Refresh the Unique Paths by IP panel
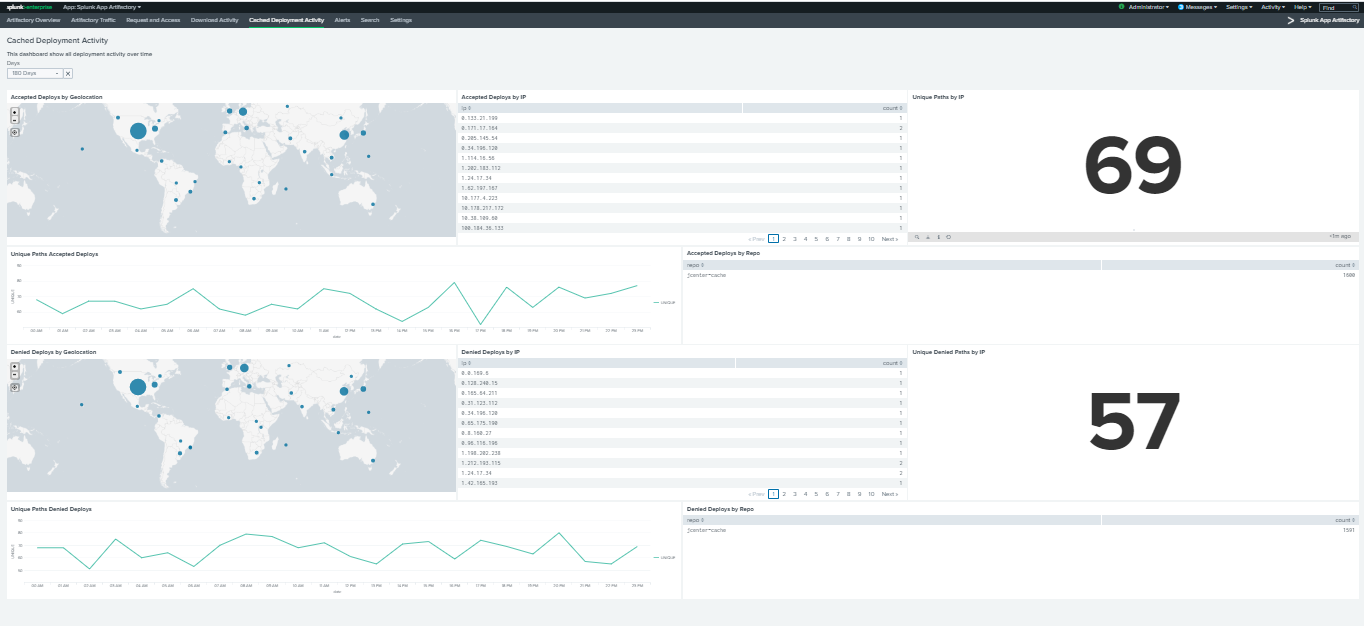 950,237
